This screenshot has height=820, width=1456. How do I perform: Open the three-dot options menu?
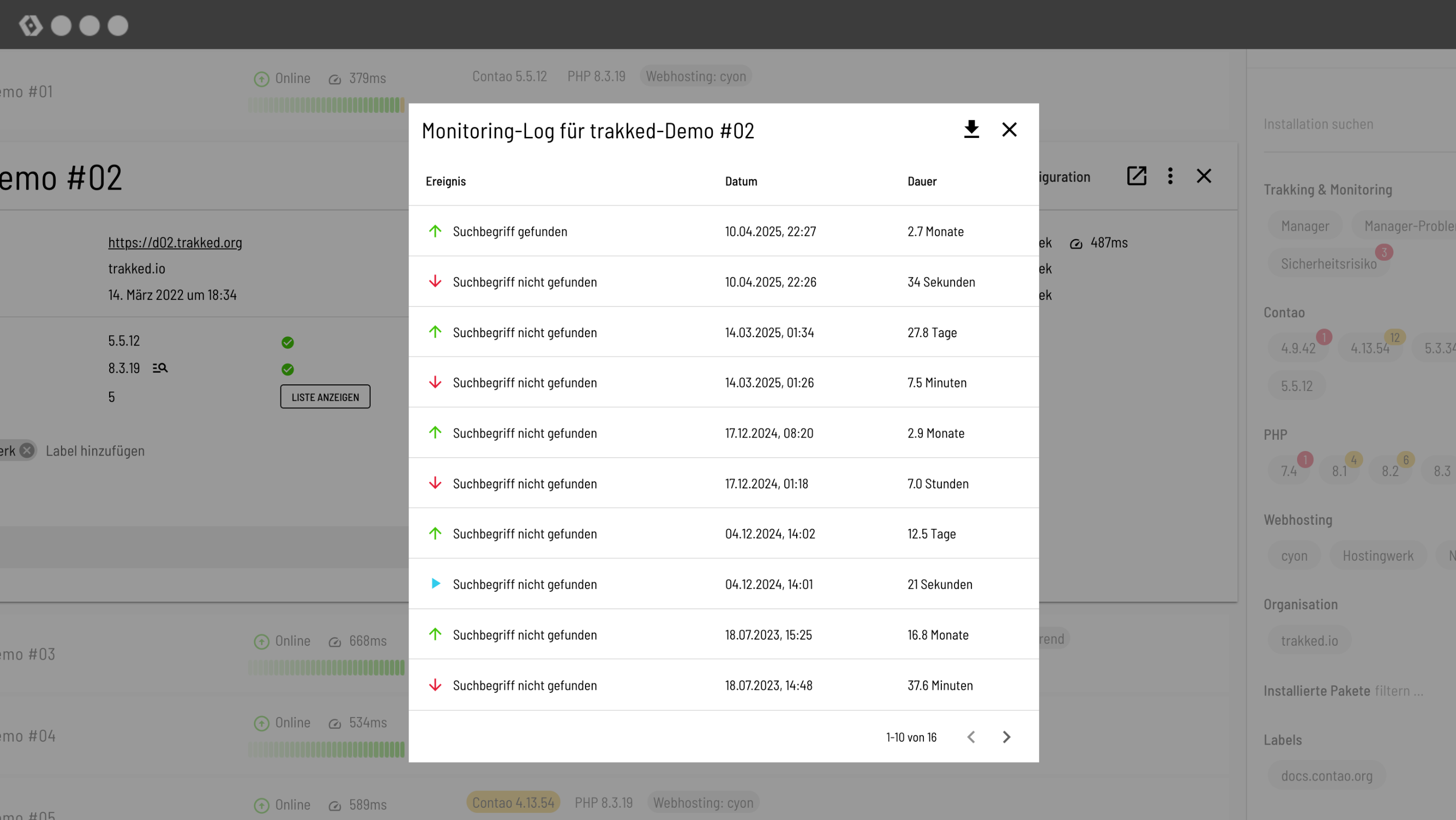tap(1170, 176)
